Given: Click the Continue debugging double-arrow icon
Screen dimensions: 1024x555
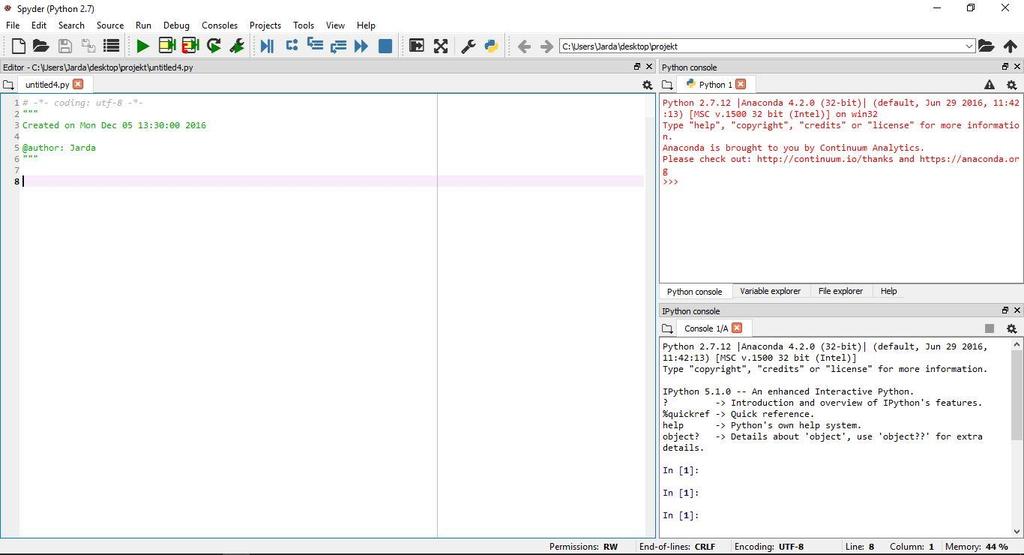Looking at the screenshot, I should pos(361,46).
